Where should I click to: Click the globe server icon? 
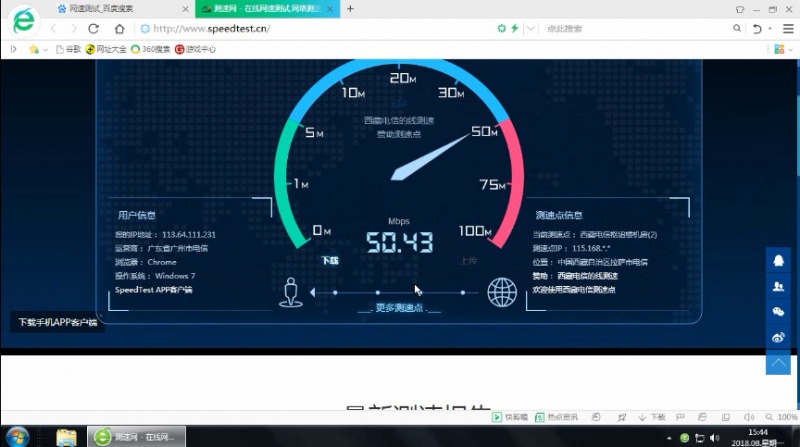coord(502,292)
